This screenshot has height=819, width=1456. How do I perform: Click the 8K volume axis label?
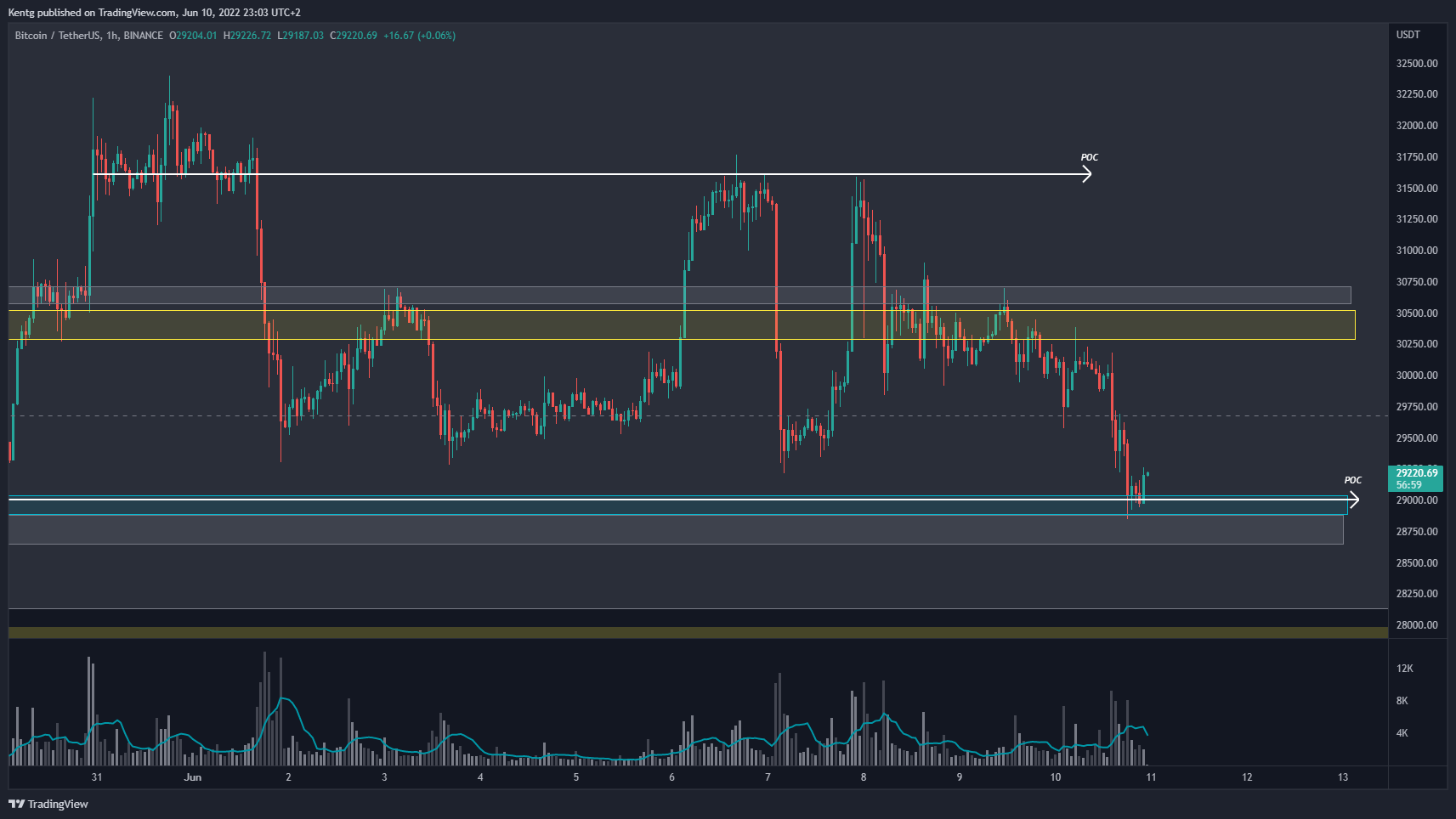tap(1402, 701)
